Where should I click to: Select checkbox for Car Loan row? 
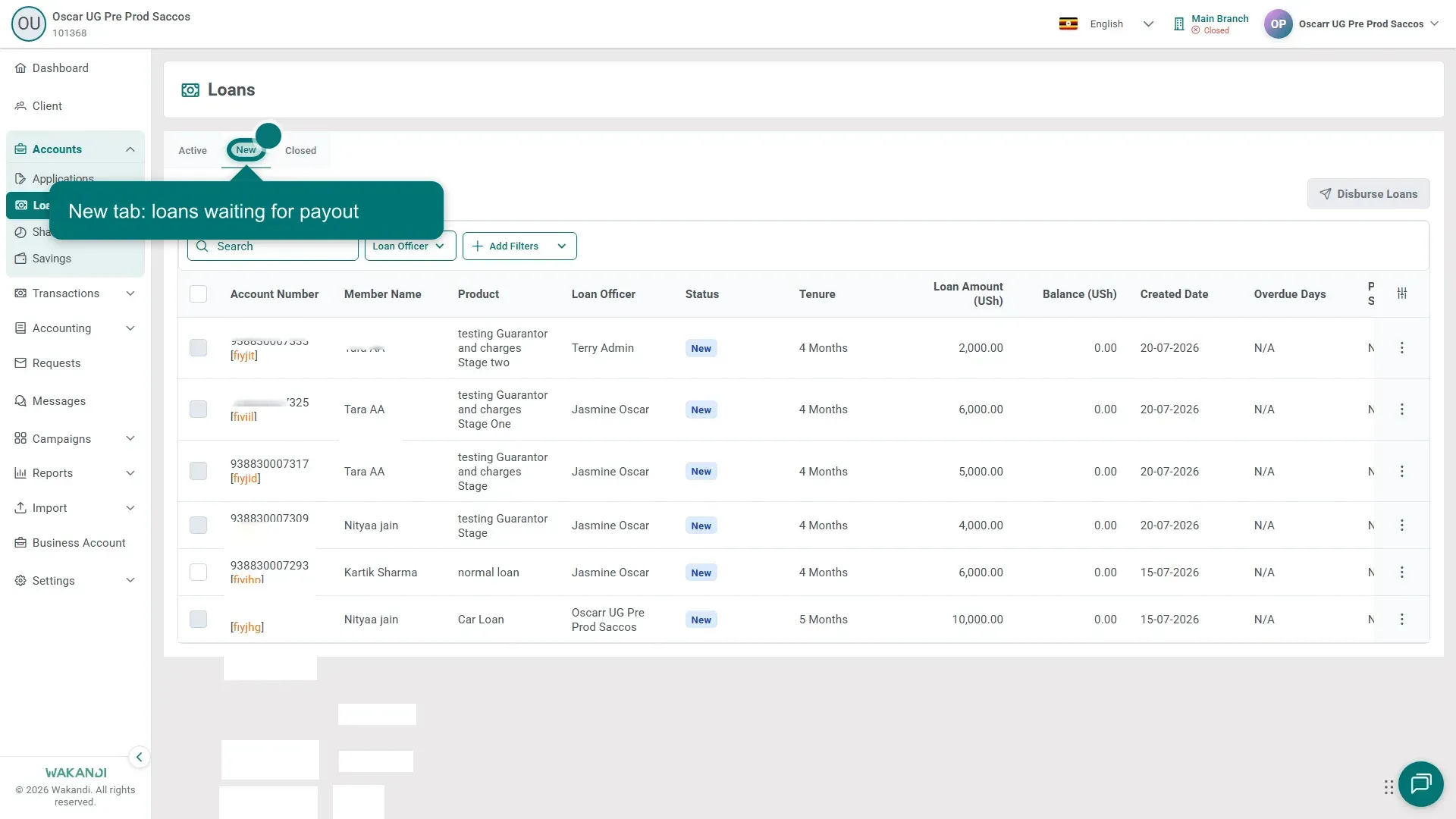coord(198,620)
